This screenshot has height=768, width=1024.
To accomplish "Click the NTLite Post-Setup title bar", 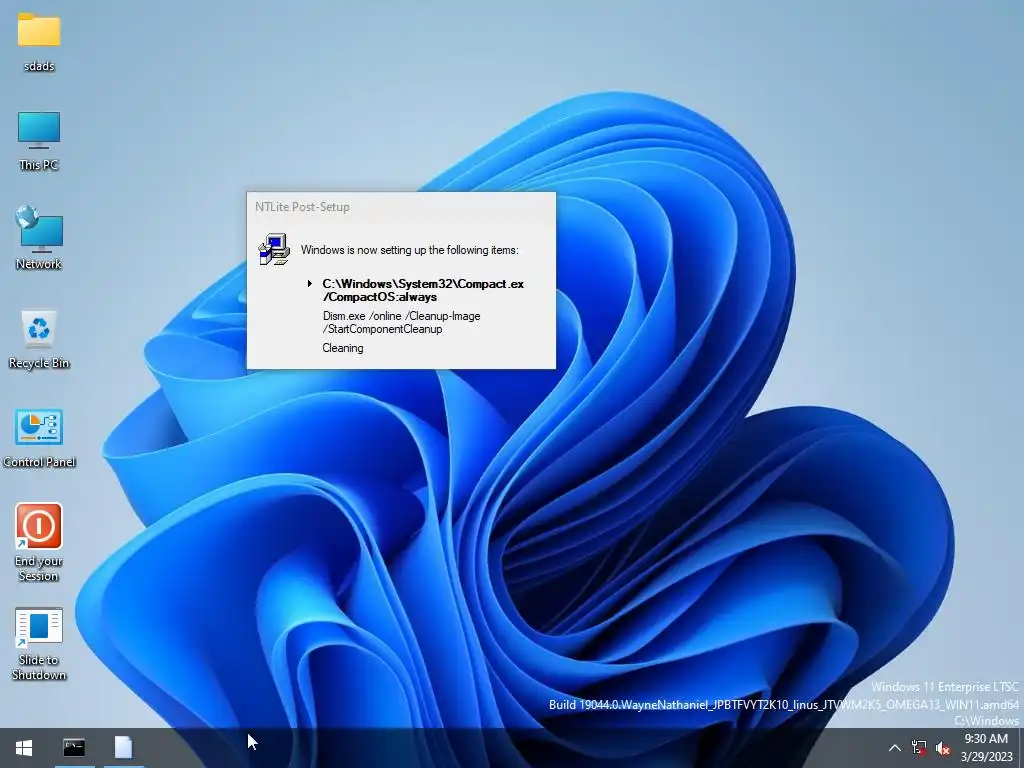I will pos(401,207).
